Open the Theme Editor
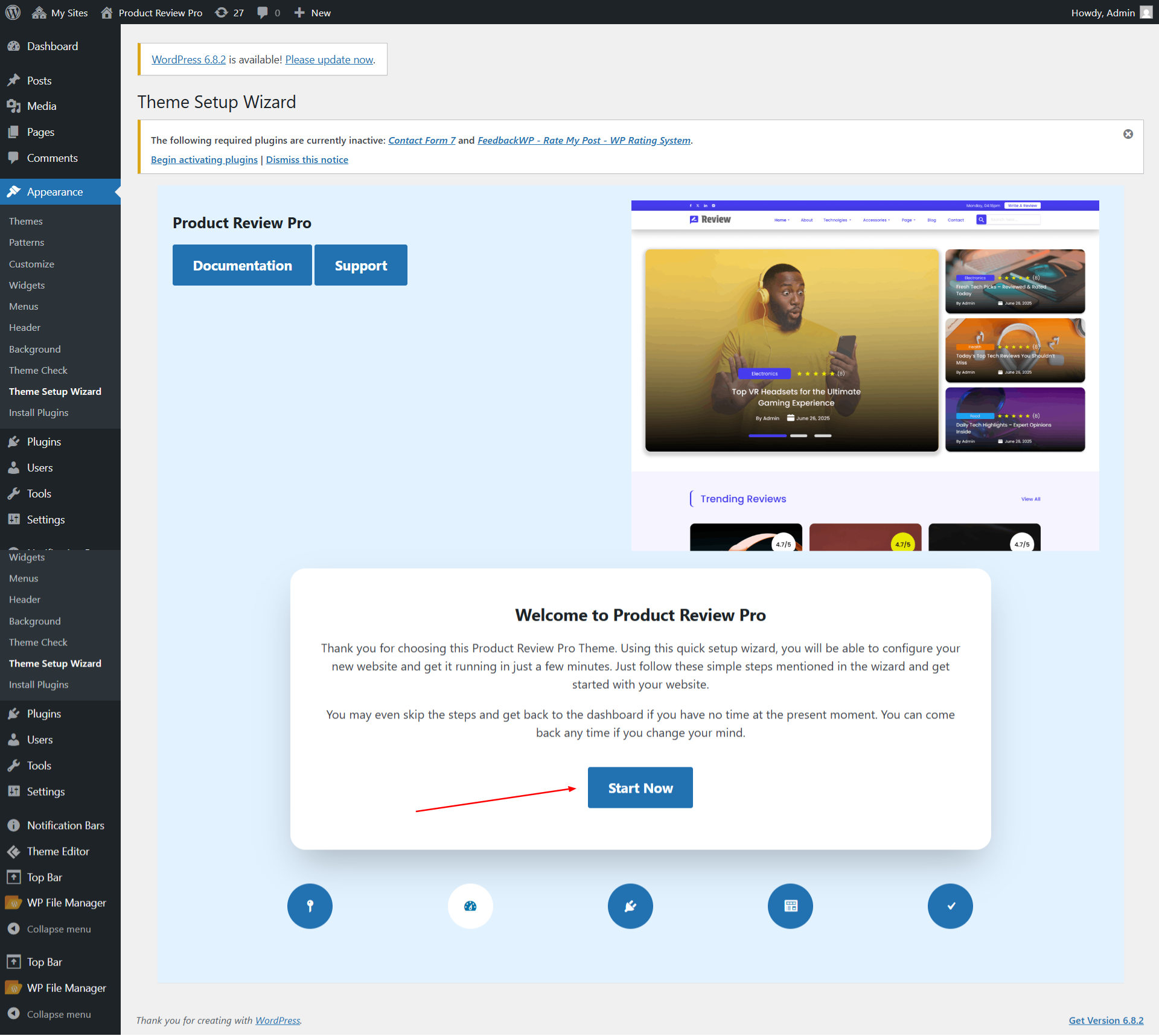The height and width of the screenshot is (1036, 1159). click(x=58, y=851)
